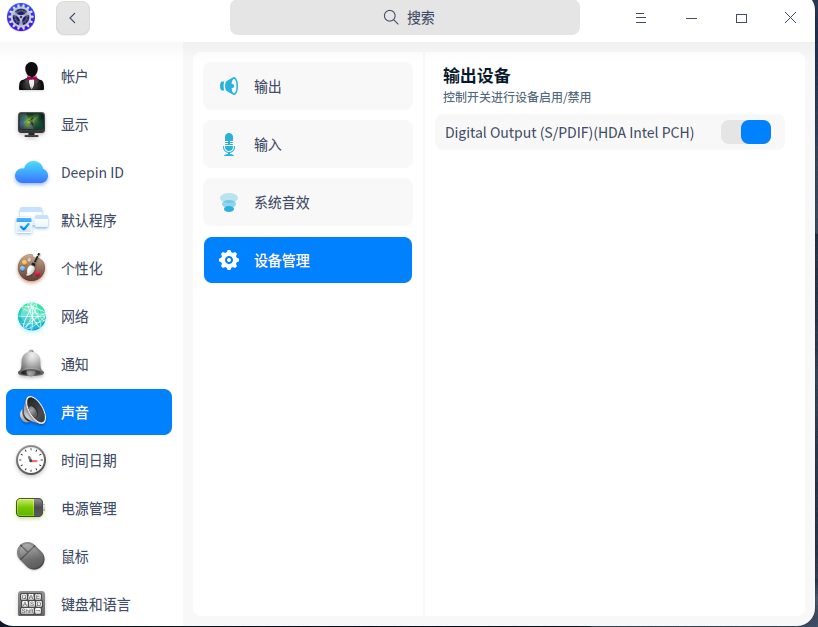Screen dimensions: 818x627
Task: Click the 搜索 search field
Action: (404, 17)
